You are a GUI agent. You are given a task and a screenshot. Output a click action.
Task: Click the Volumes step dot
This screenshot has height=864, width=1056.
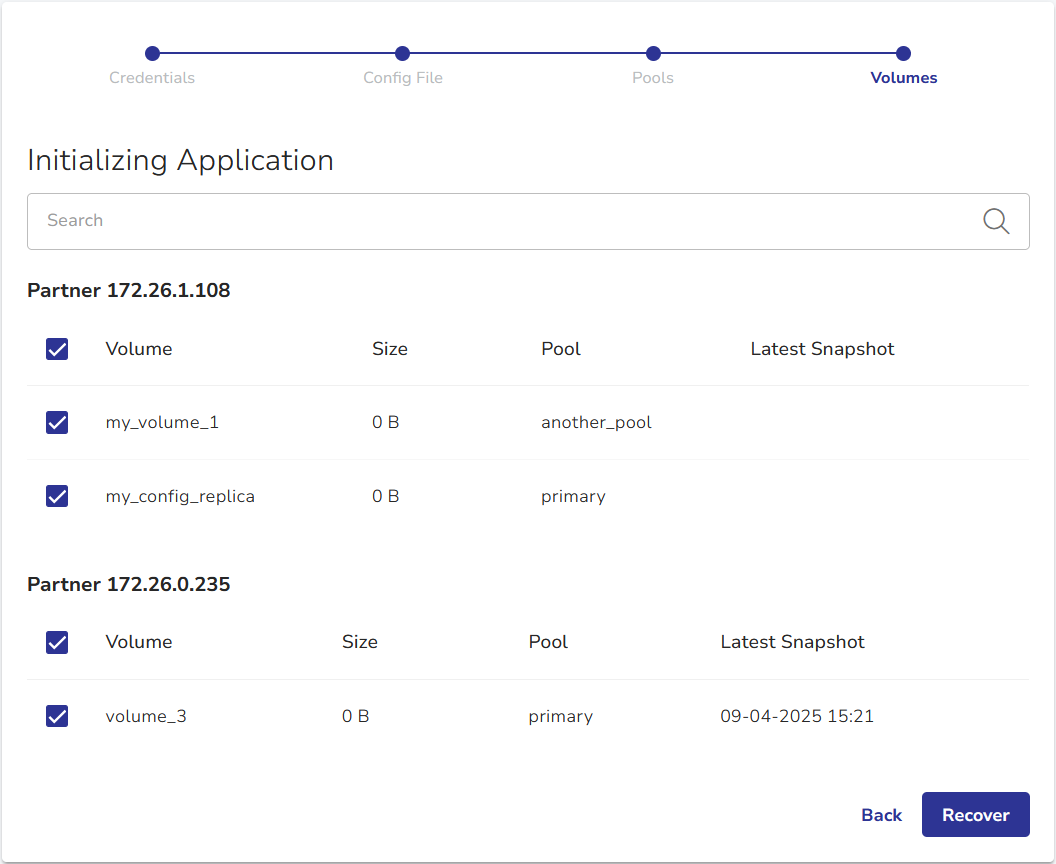(x=903, y=54)
